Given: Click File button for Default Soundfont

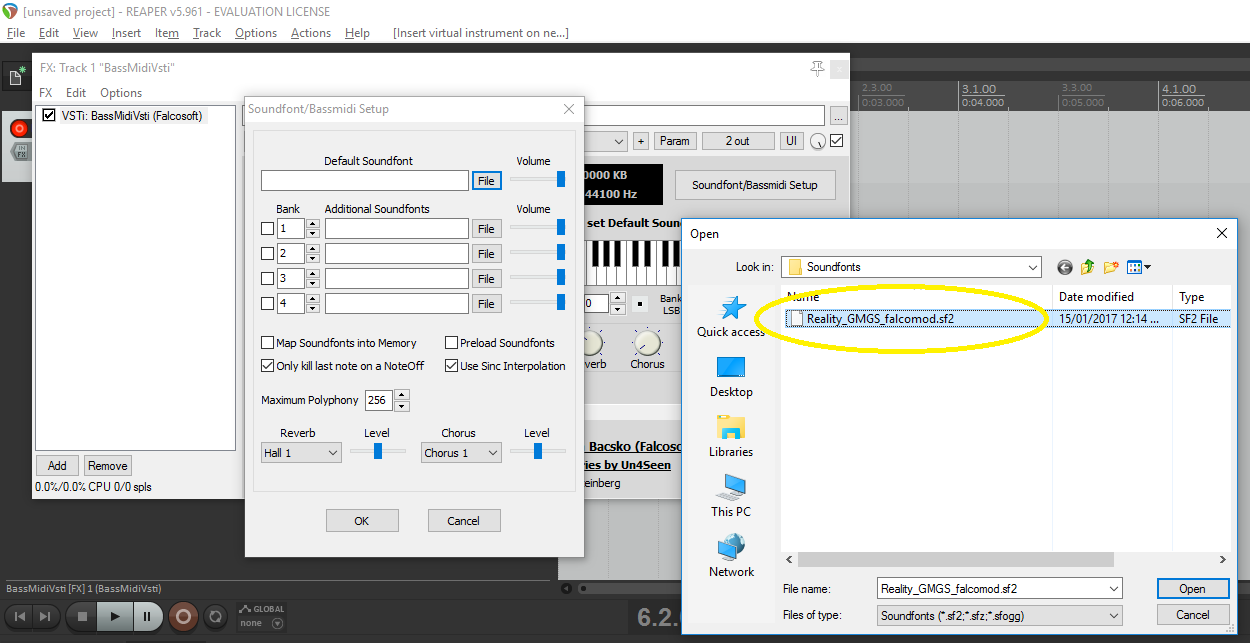Looking at the screenshot, I should pos(486,181).
